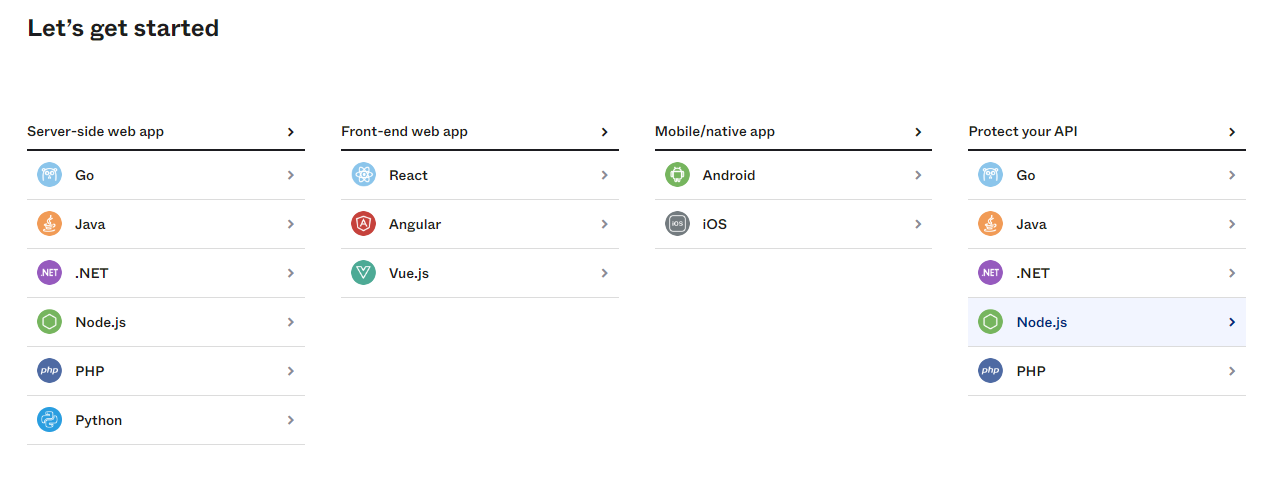Click the Angular shield icon
This screenshot has width=1273, height=477.
click(x=363, y=224)
